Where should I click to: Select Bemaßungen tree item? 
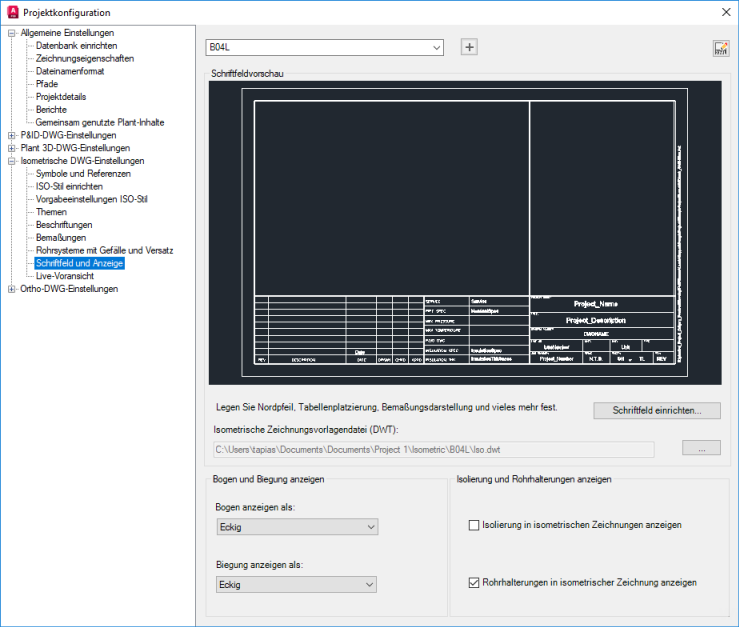tap(61, 238)
